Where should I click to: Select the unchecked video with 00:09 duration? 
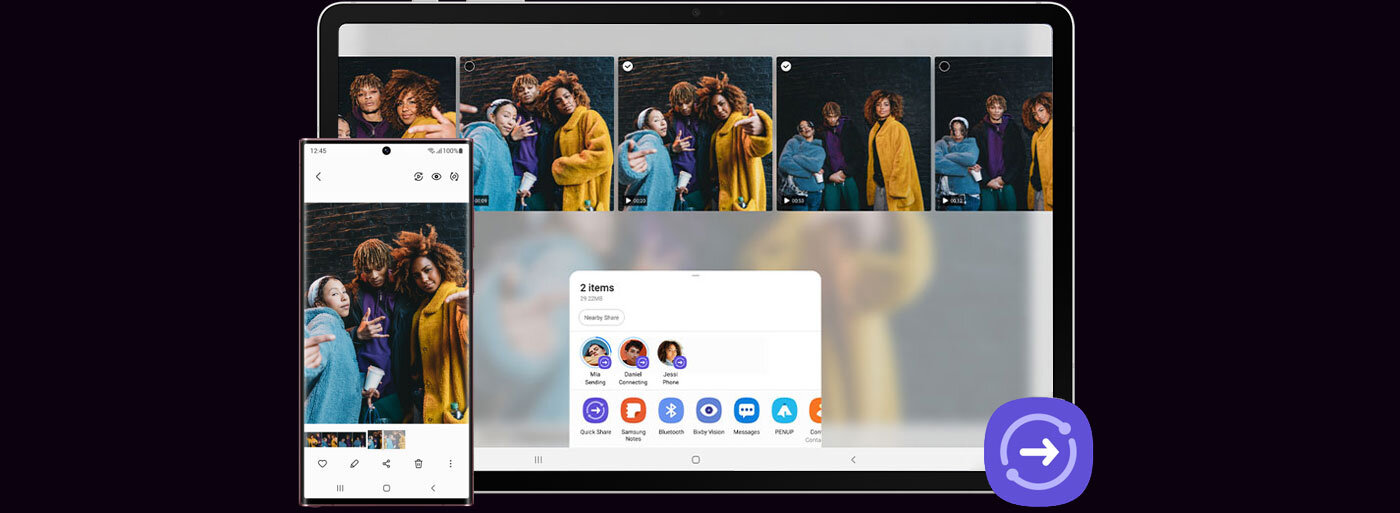coord(469,66)
